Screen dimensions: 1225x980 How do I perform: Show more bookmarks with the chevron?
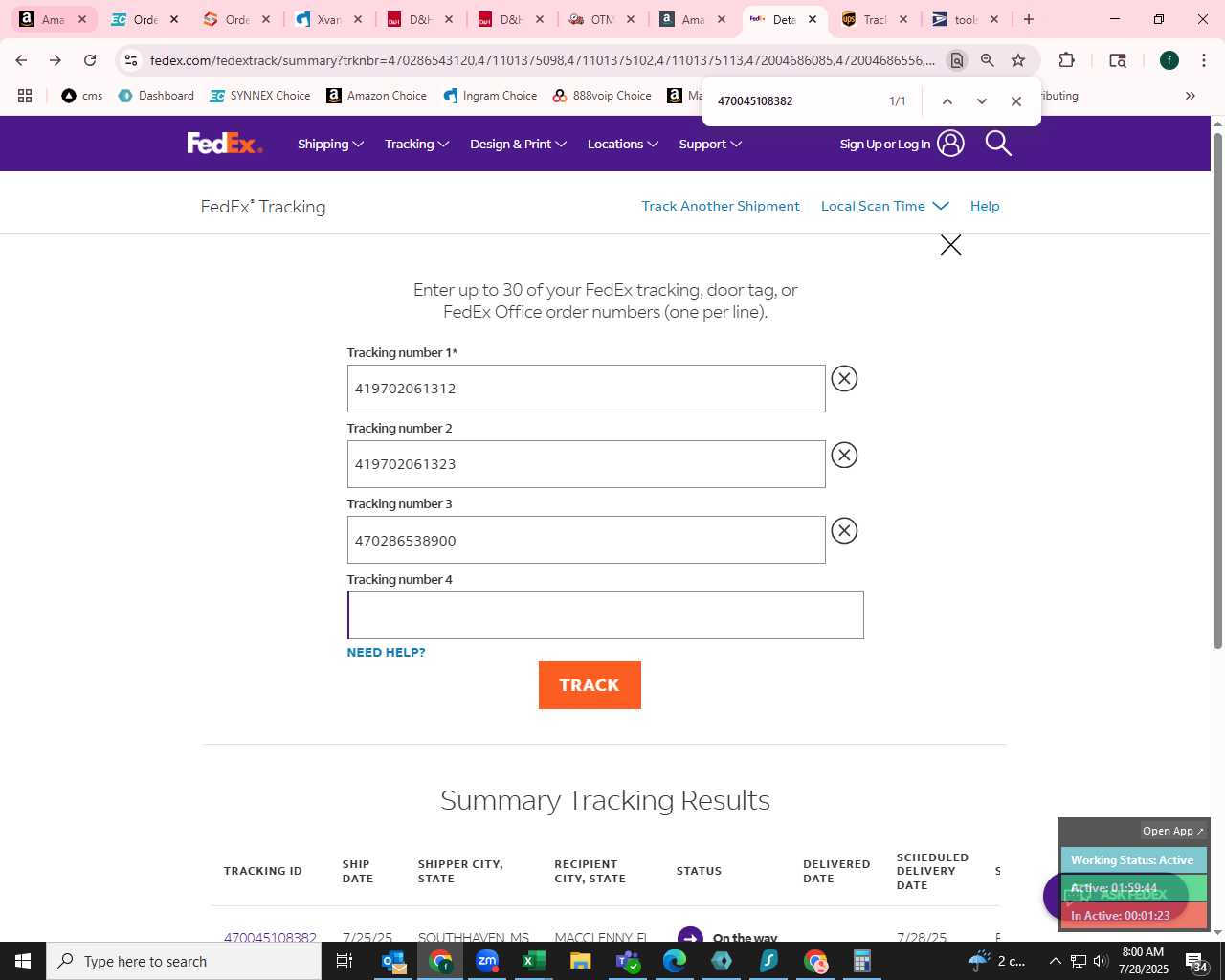click(1191, 96)
